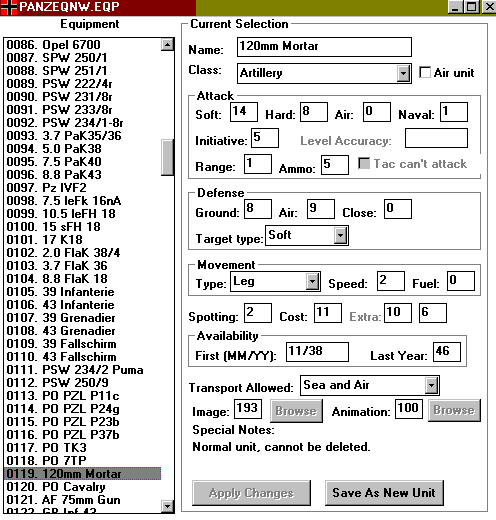
Task: Select 0105. 39 Infanterie entry
Action: click(83, 292)
